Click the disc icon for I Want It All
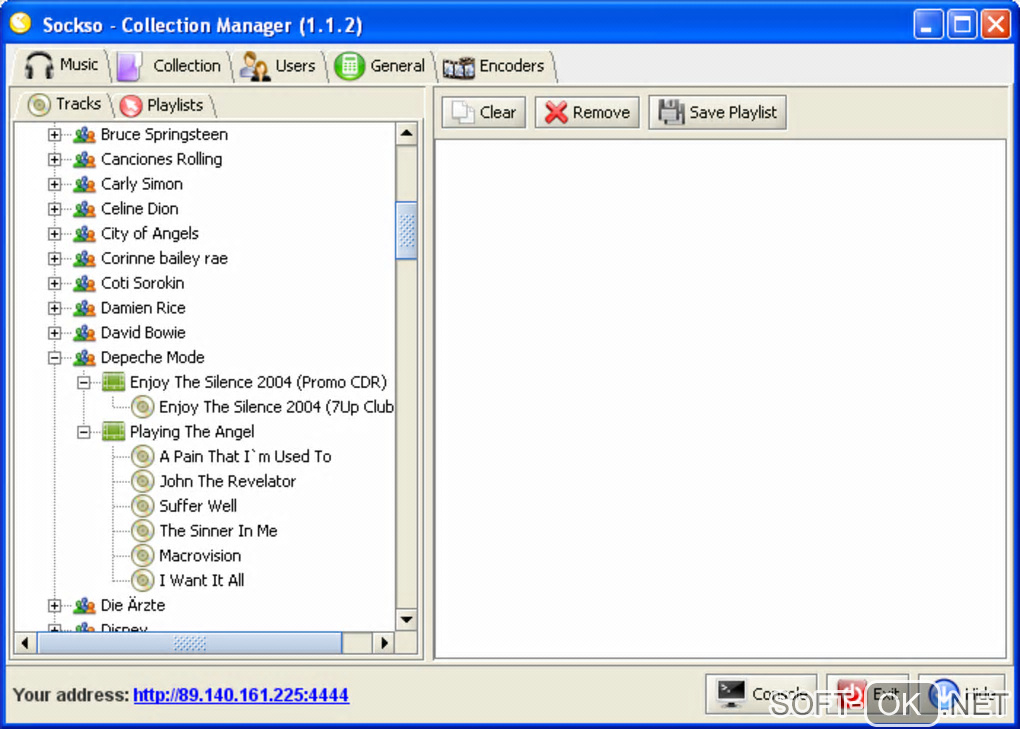 pos(142,580)
